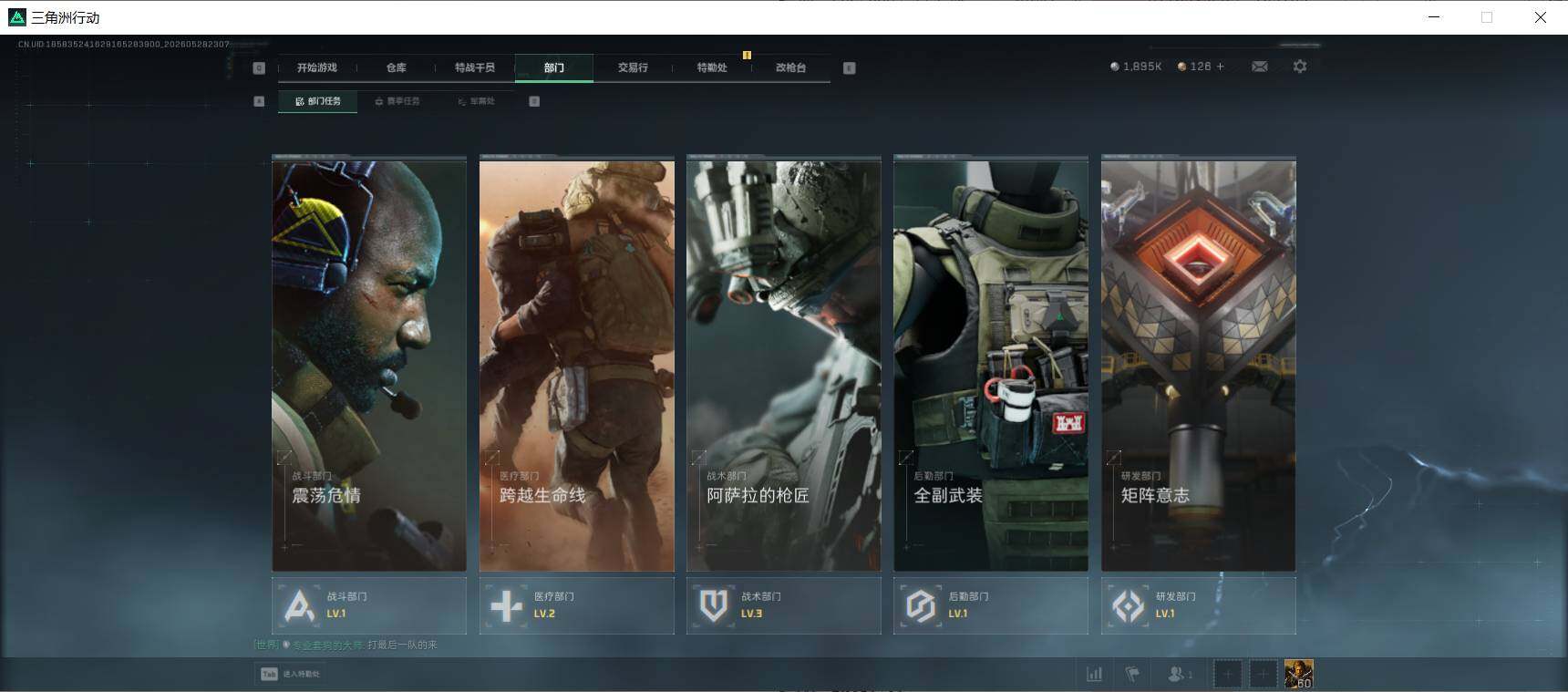Click the E key hint right of tabs

point(850,67)
